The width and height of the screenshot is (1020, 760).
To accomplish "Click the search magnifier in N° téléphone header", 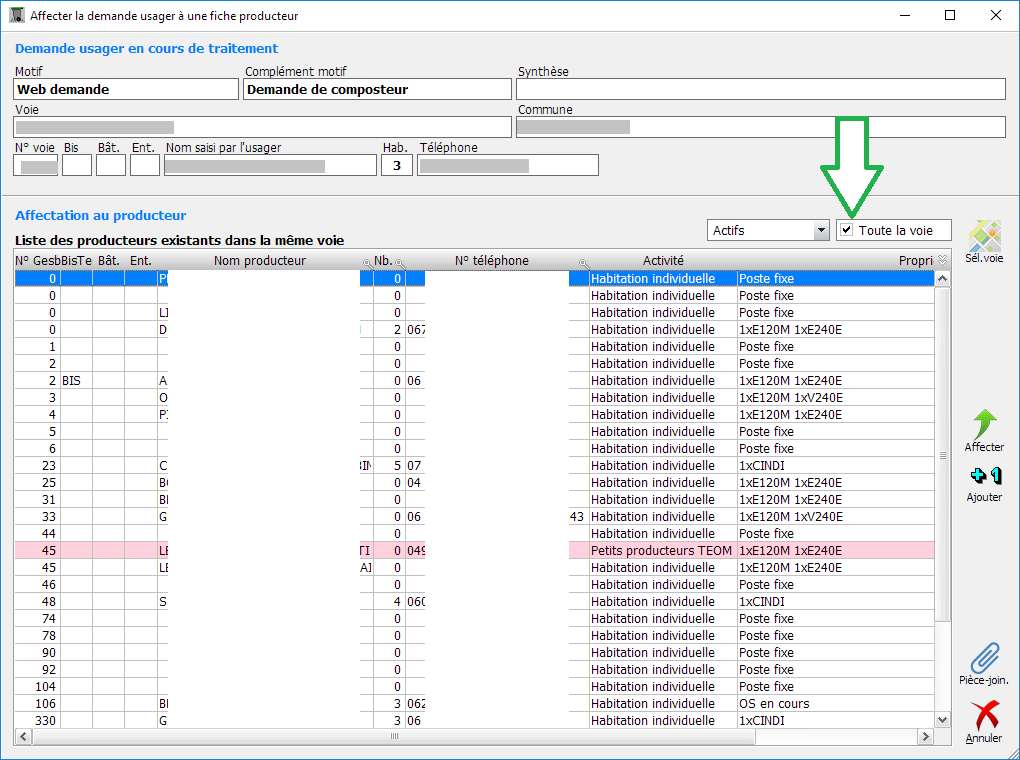I will (x=583, y=262).
